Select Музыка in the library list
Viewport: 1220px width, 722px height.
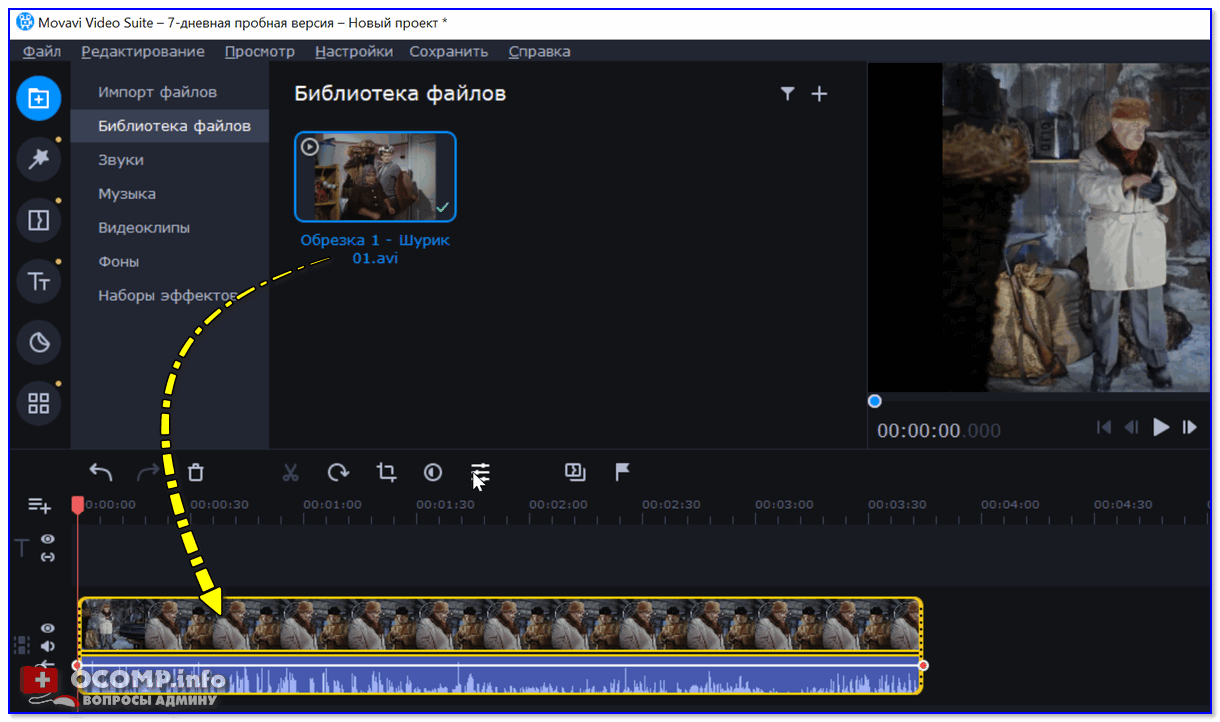[x=127, y=194]
